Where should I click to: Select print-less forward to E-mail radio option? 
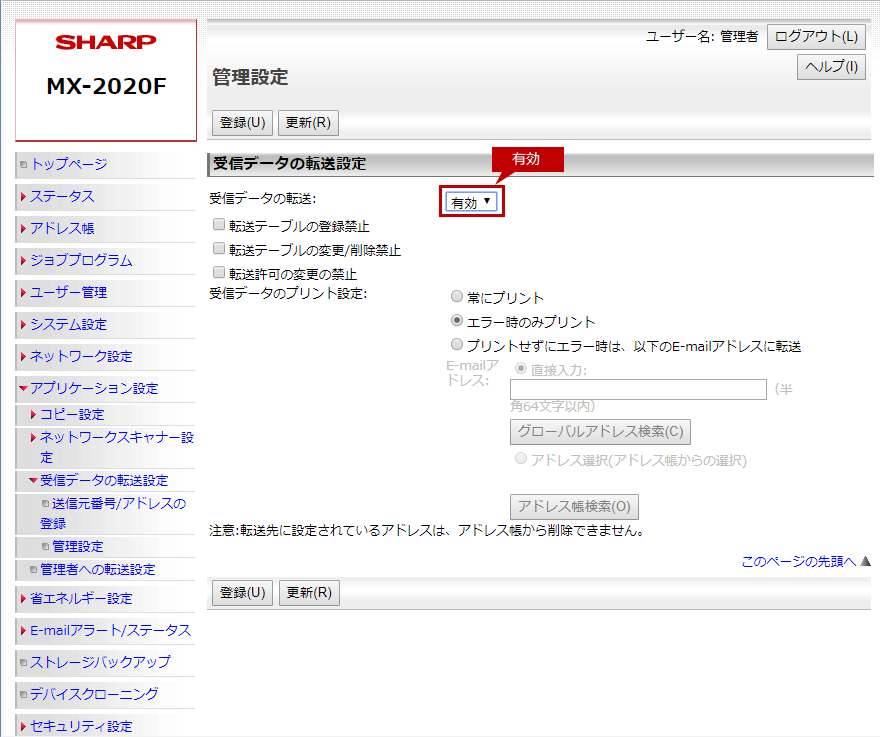point(457,345)
